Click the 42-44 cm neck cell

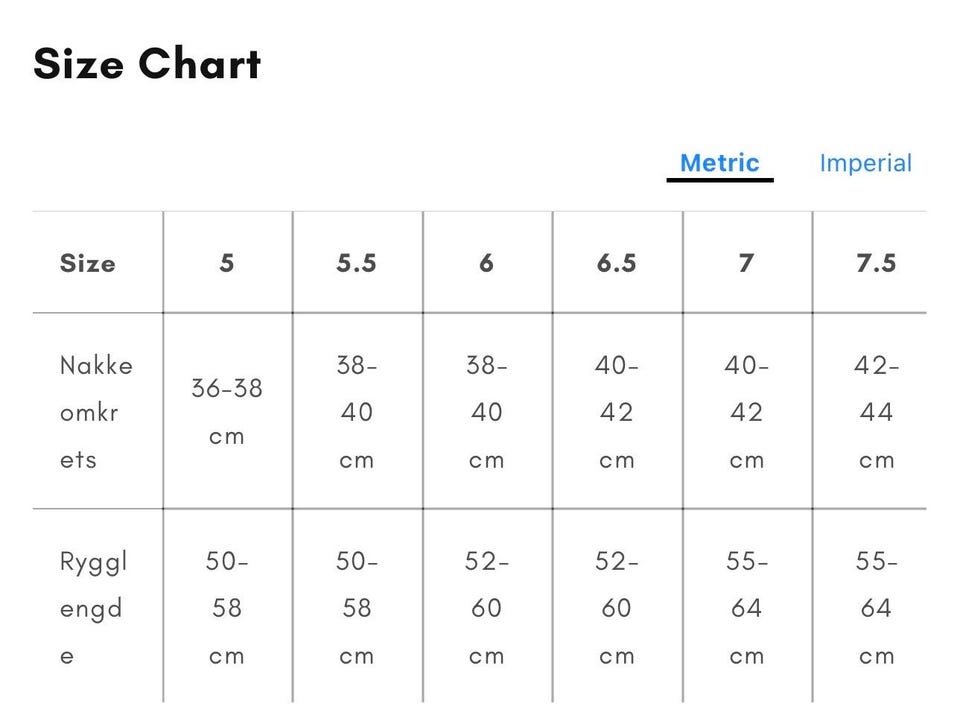[876, 412]
